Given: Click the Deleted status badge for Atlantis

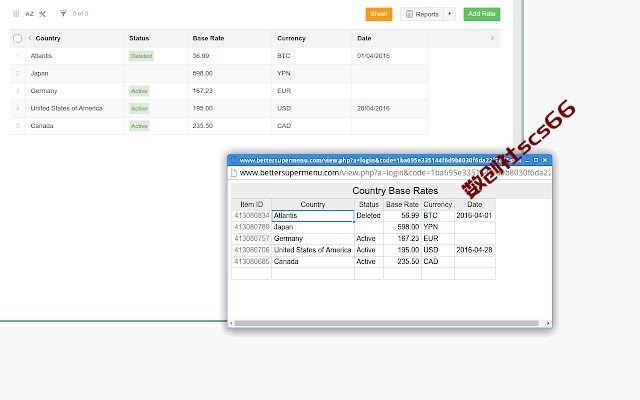Looking at the screenshot, I should click(141, 56).
